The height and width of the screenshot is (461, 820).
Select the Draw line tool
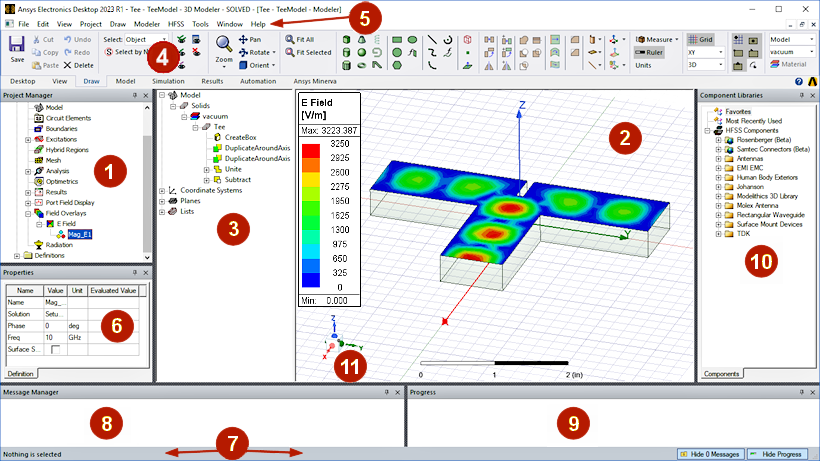(x=432, y=40)
